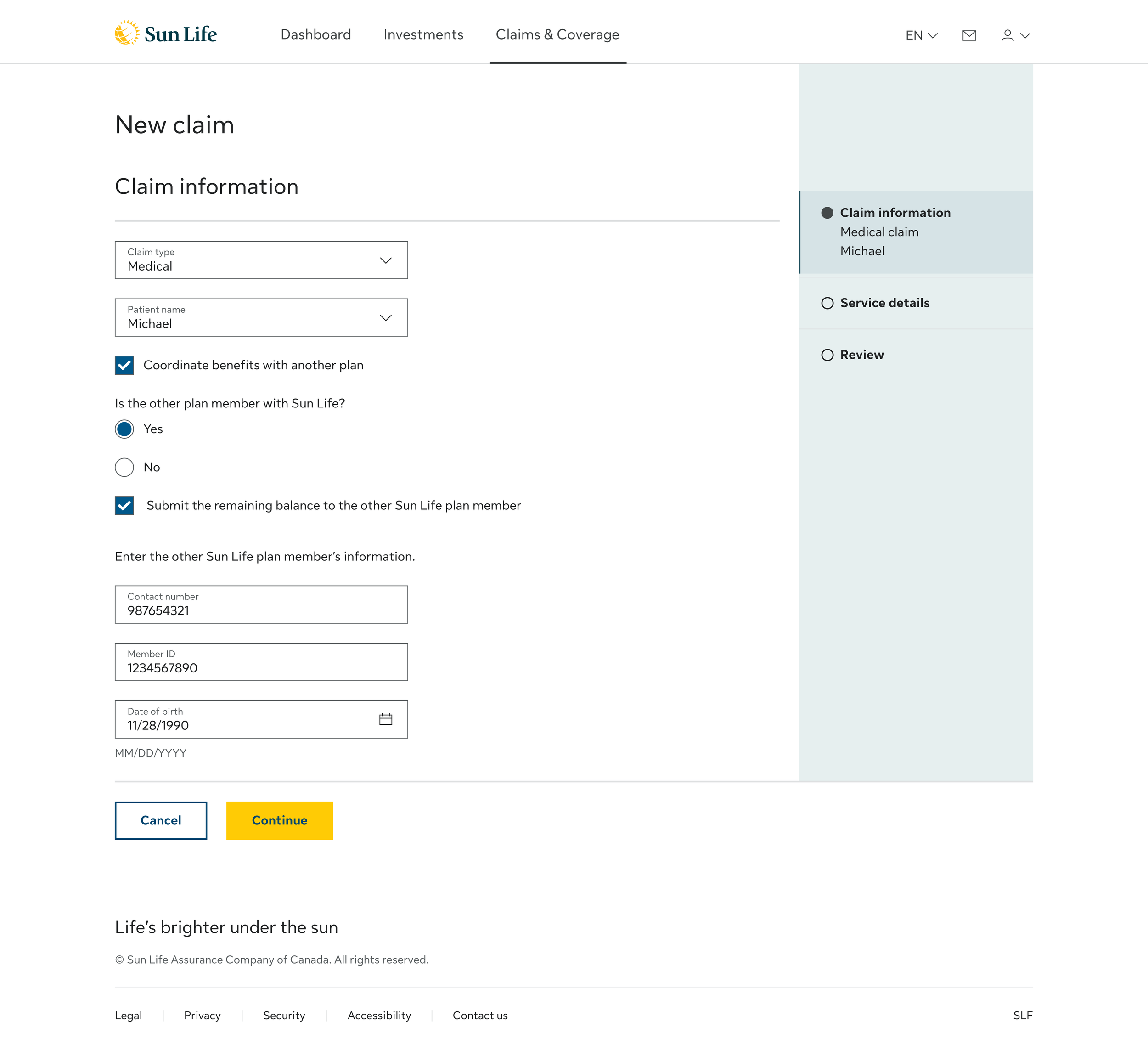
Task: Open the user profile icon menu
Action: (x=1015, y=35)
